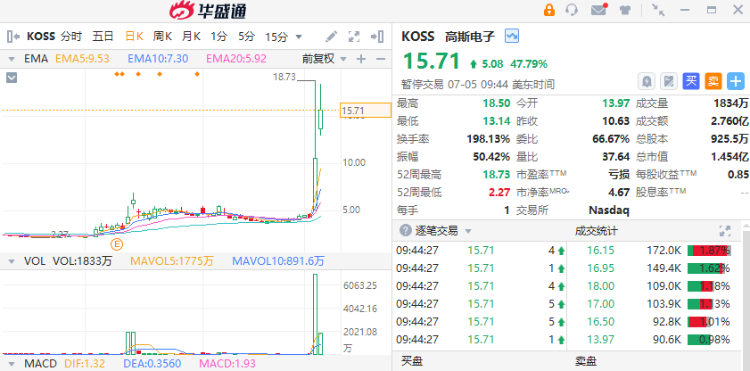Select 1分 one-minute chart tab

[220, 36]
